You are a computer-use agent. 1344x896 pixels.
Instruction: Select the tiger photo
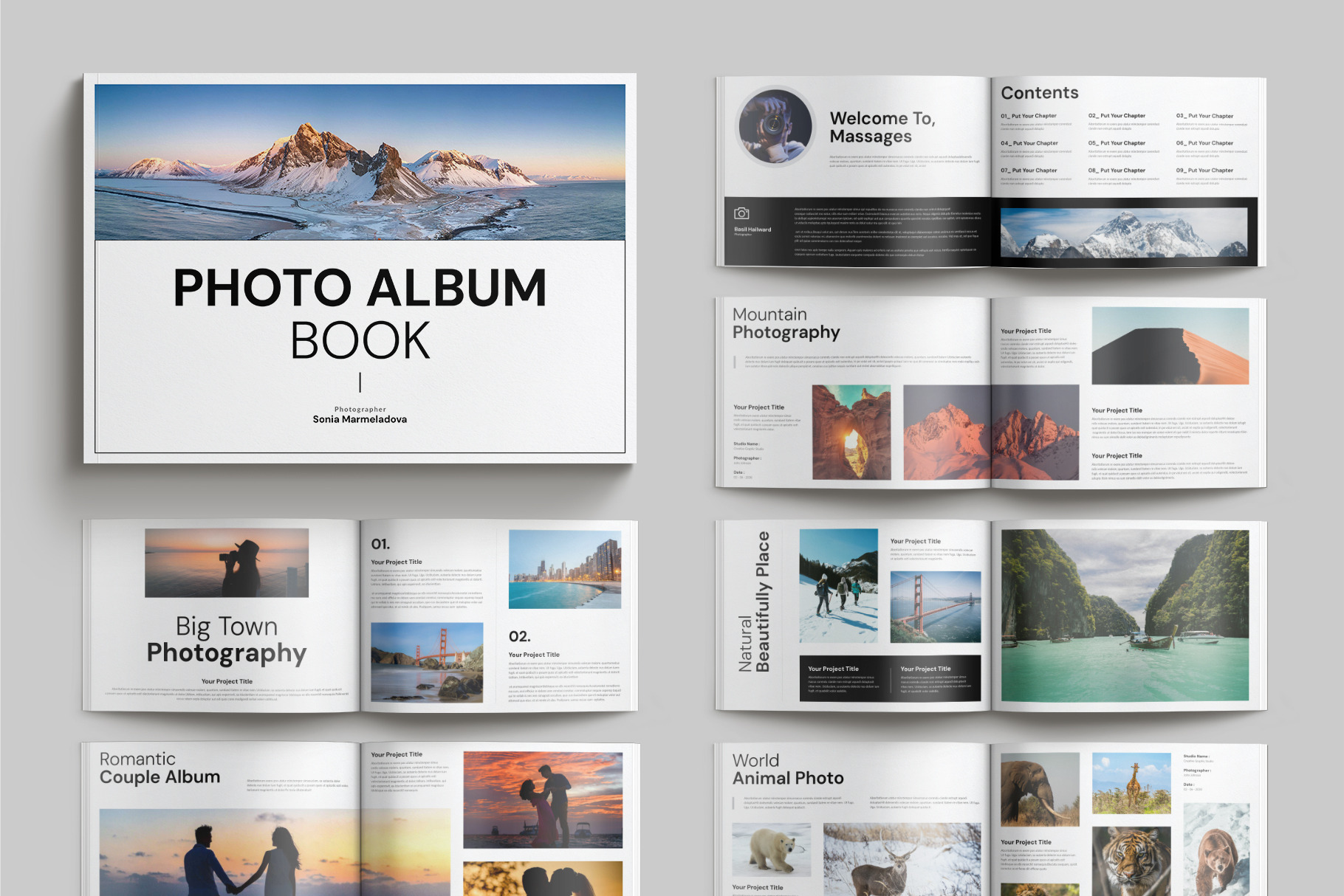(1131, 861)
